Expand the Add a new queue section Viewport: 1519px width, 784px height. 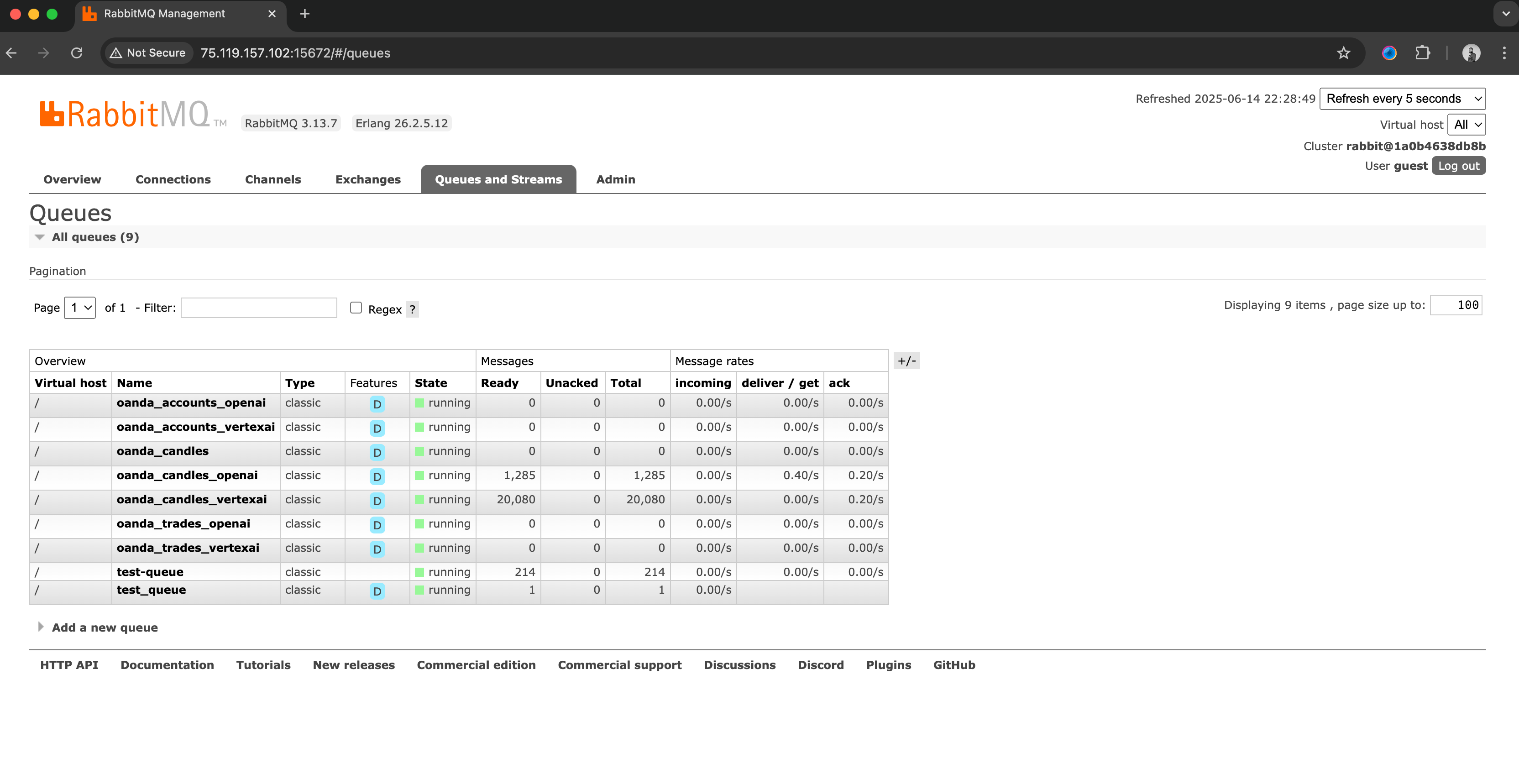pyautogui.click(x=105, y=627)
